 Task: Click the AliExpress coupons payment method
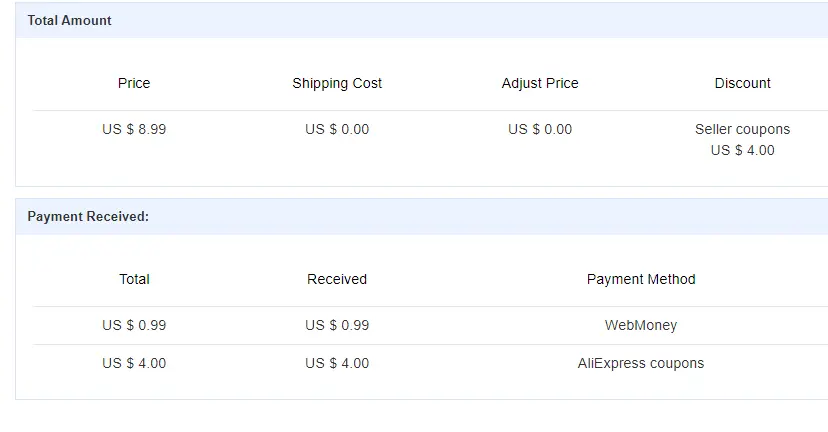point(641,363)
